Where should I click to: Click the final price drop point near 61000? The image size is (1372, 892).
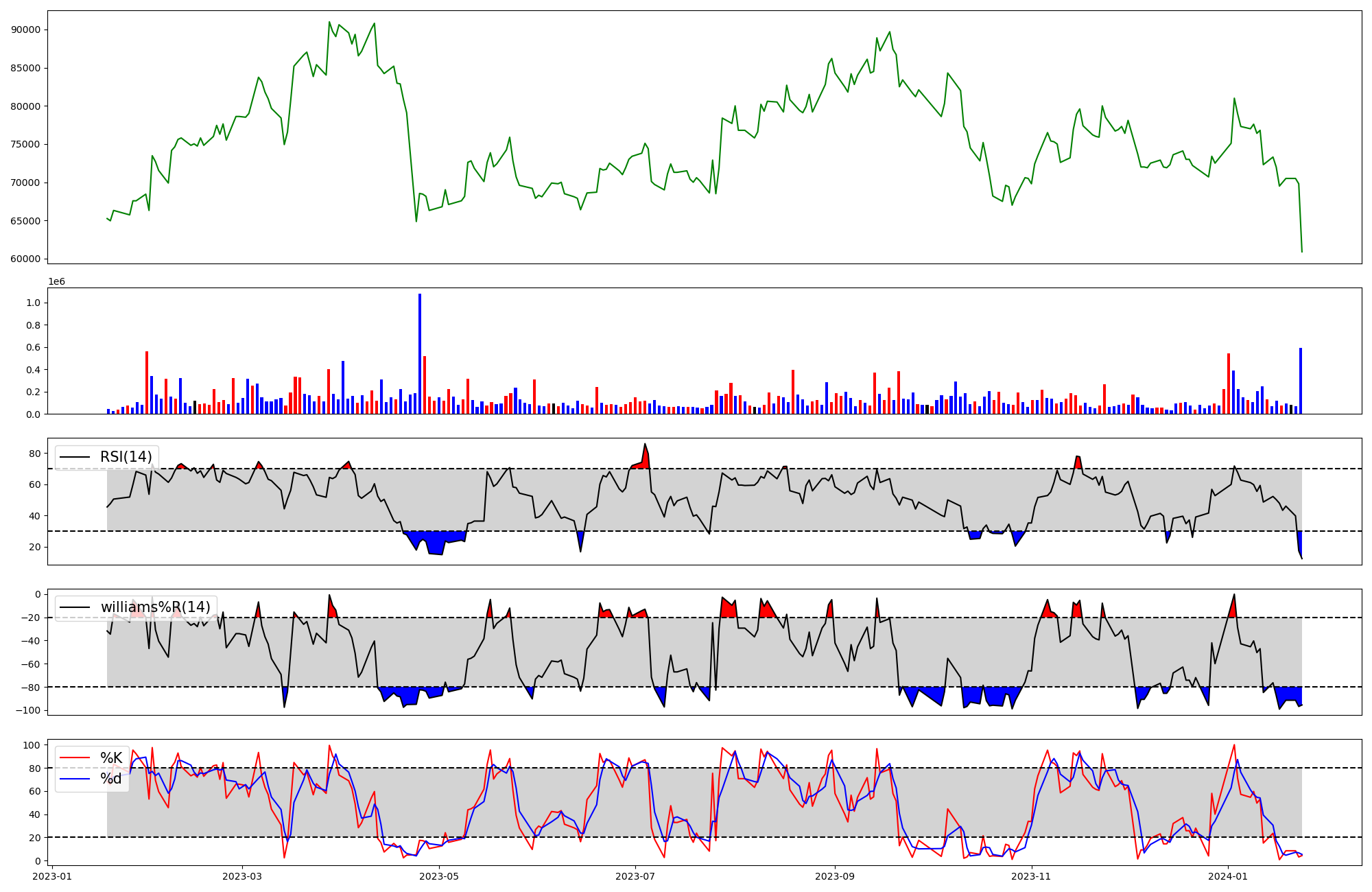point(1302,251)
